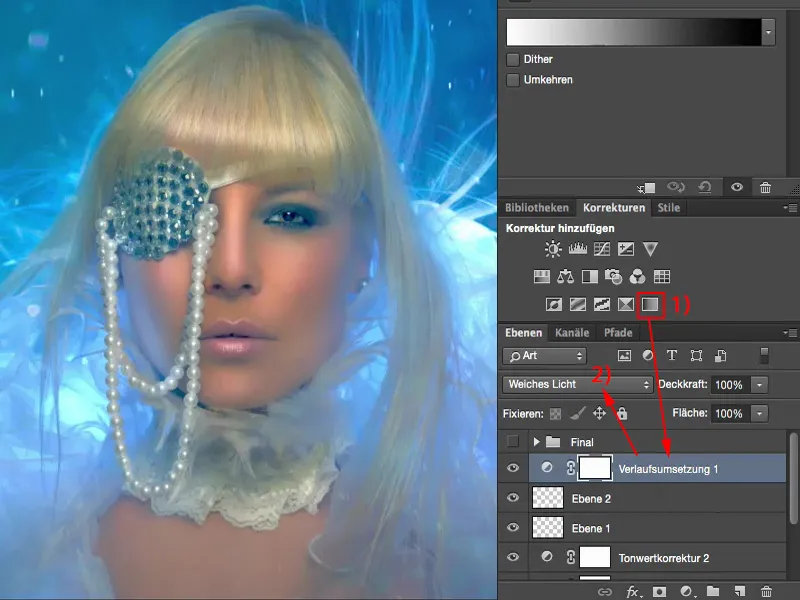Hide the Ebene 2 layer

point(513,497)
